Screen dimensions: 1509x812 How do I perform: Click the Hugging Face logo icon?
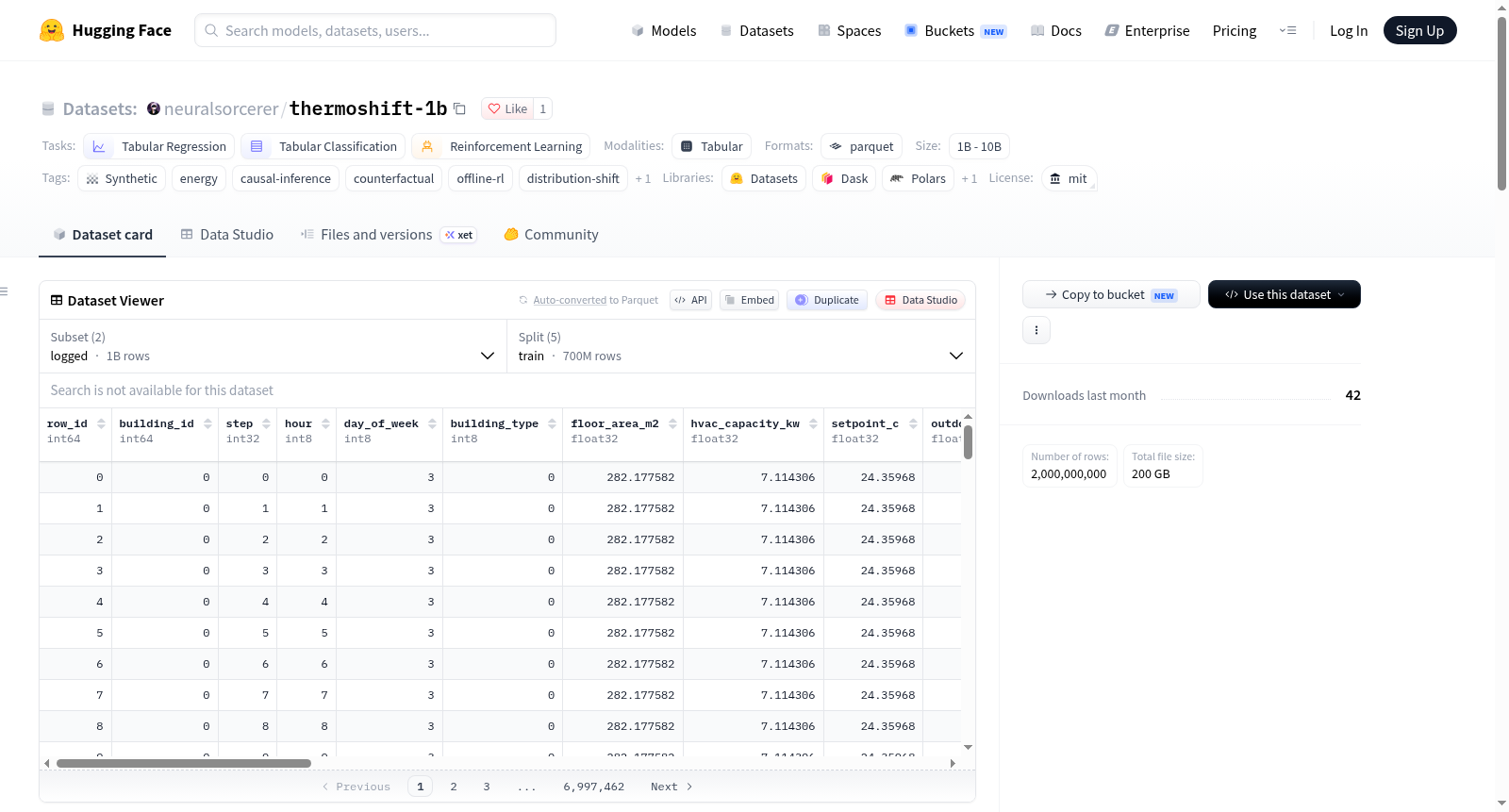[52, 30]
